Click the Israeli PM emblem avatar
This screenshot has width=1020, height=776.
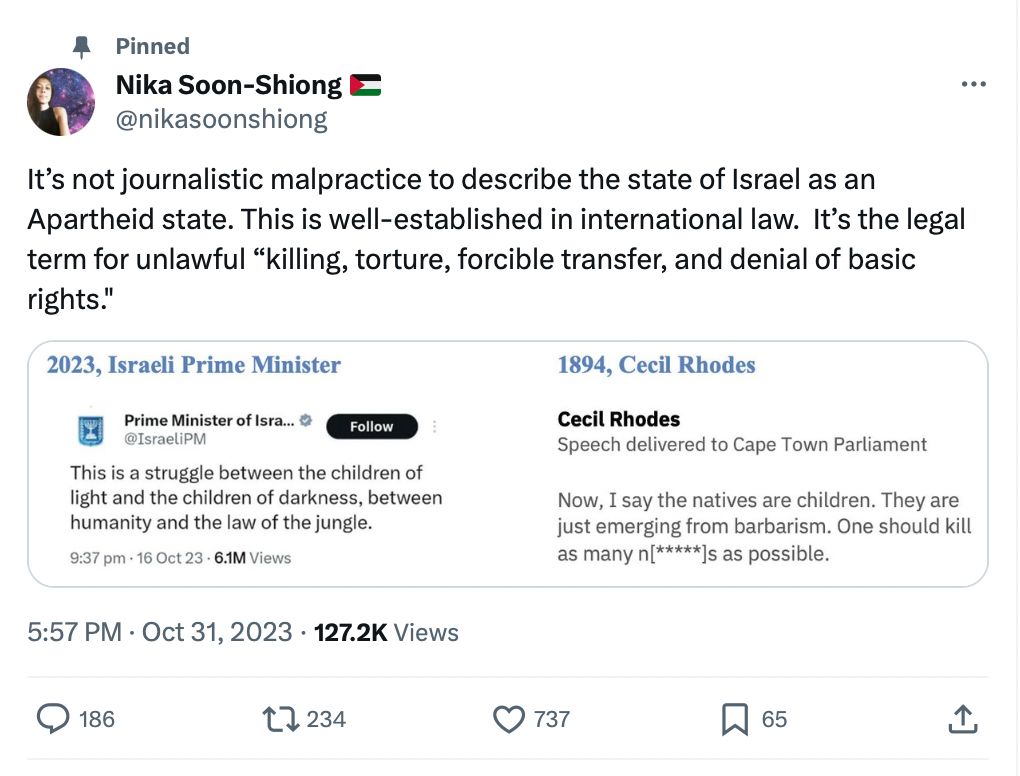91,429
